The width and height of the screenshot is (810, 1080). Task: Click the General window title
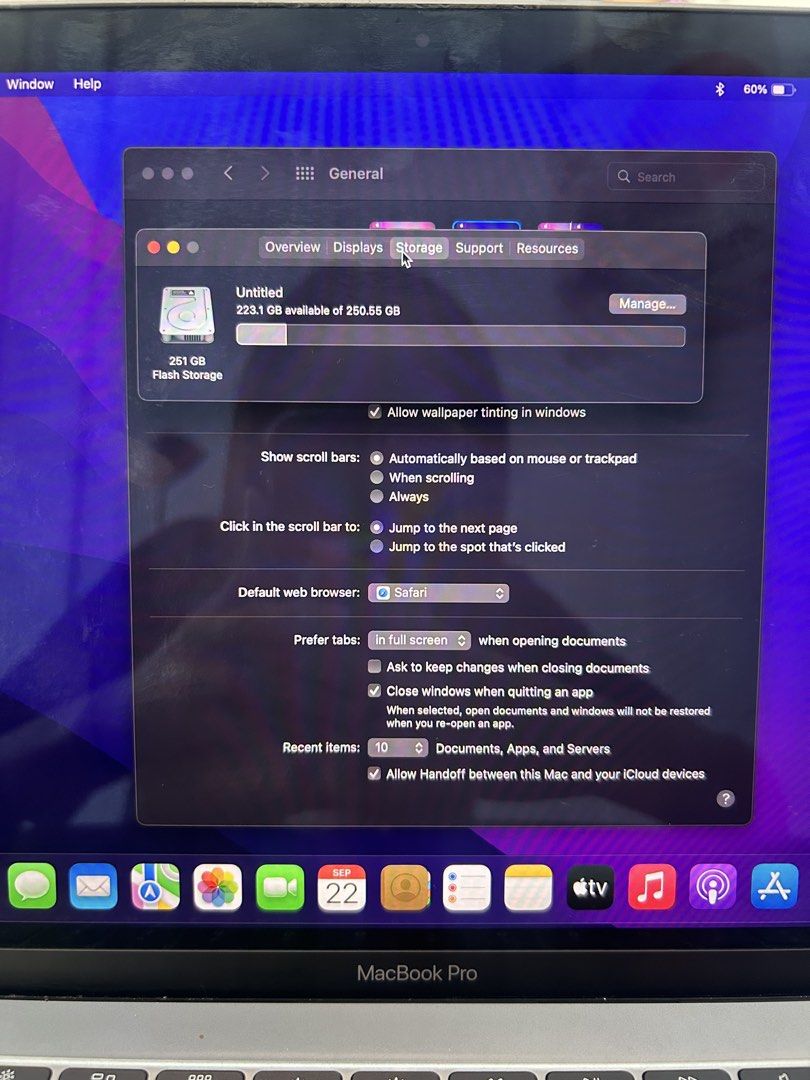pyautogui.click(x=355, y=174)
